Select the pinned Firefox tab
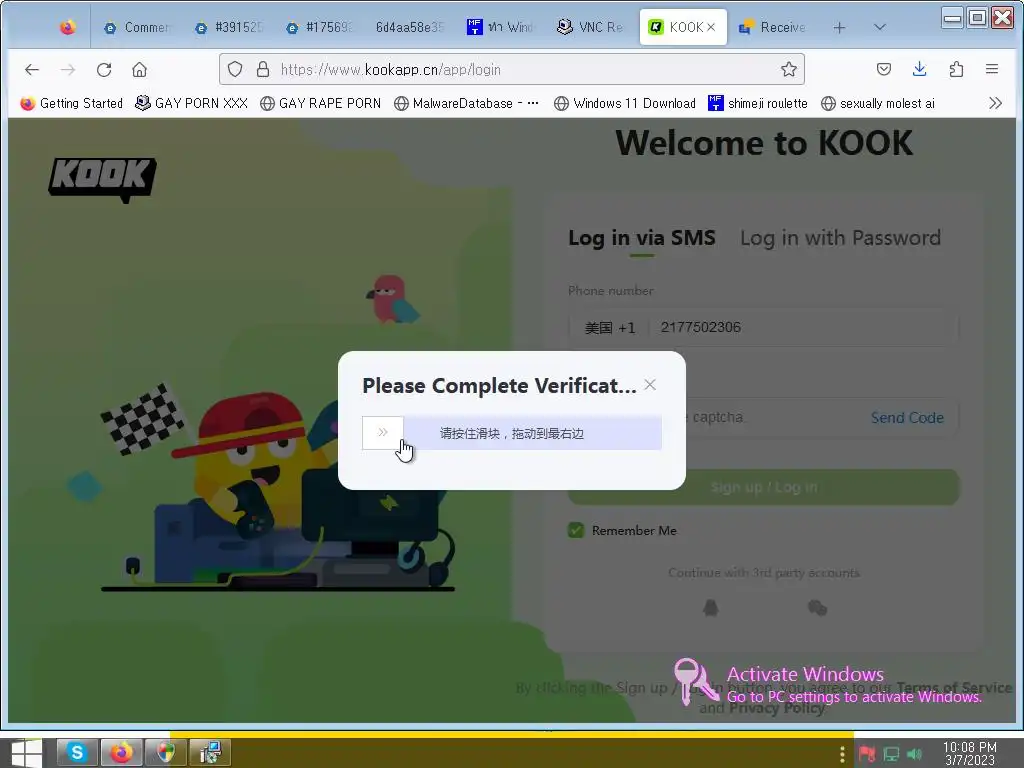The image size is (1024, 768). [67, 27]
